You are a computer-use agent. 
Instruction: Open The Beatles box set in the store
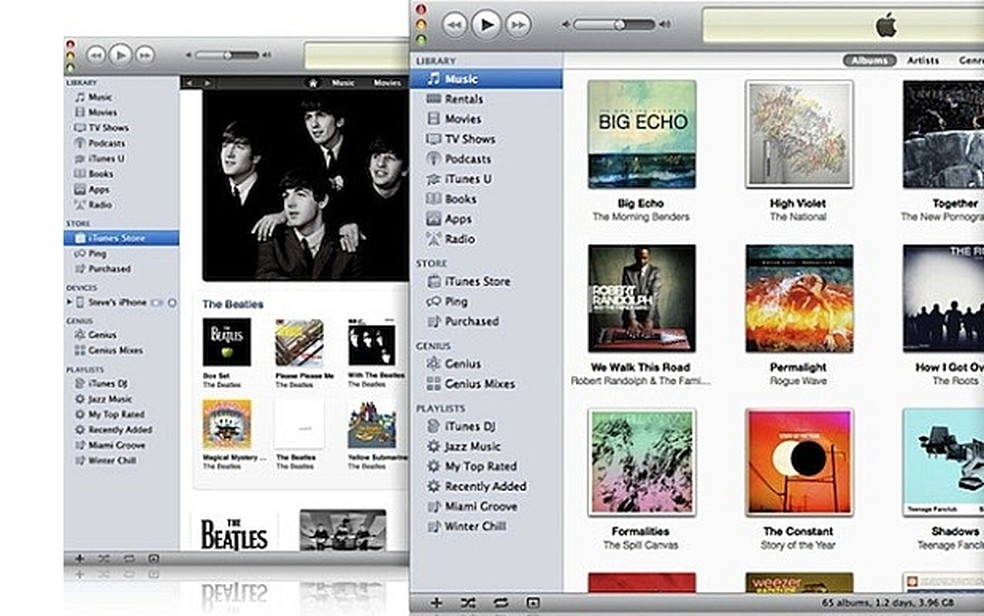(x=227, y=340)
